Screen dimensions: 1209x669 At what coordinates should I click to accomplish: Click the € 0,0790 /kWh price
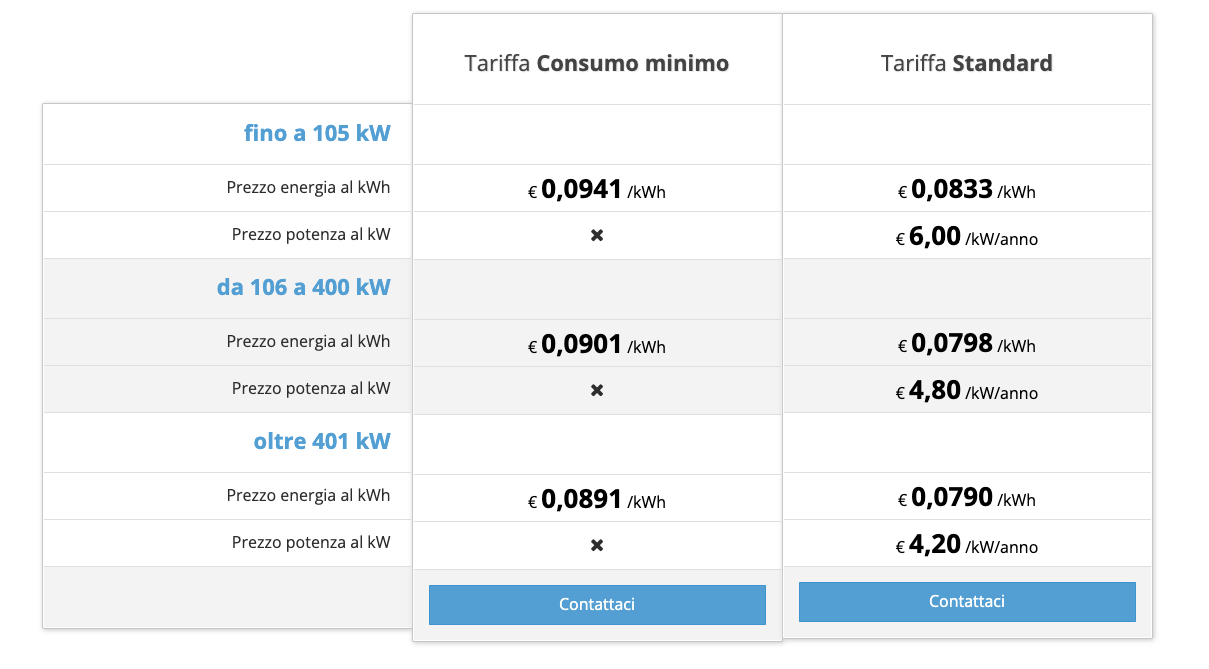click(967, 499)
